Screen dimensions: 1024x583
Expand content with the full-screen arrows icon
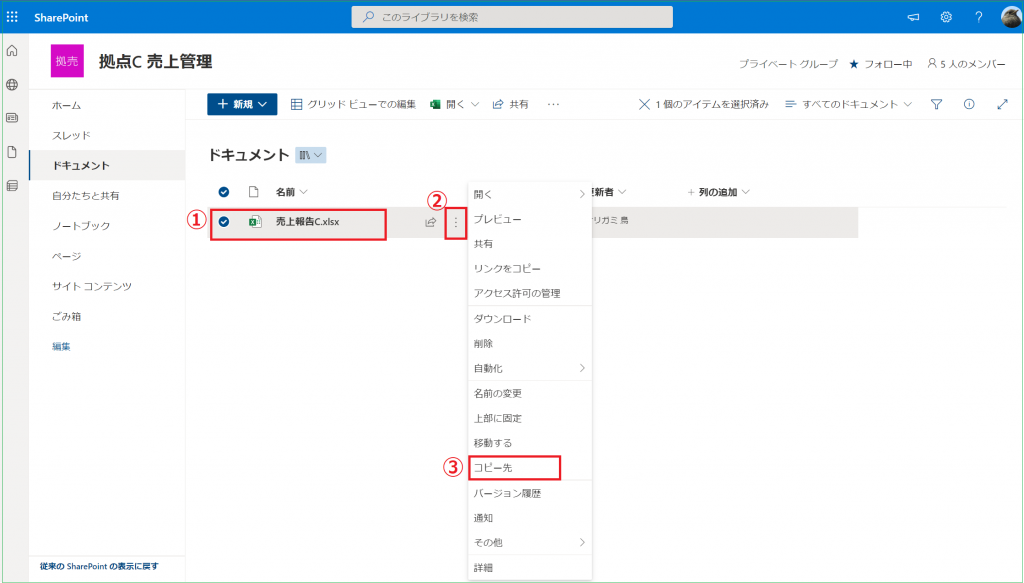click(1003, 104)
